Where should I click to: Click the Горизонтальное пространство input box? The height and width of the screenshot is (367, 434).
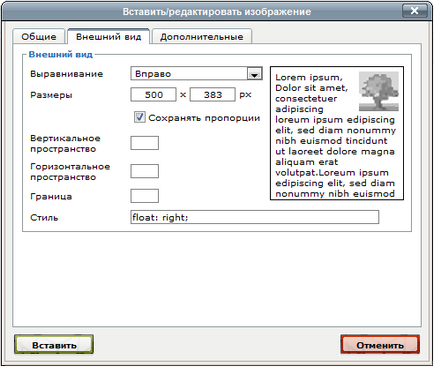click(x=145, y=171)
